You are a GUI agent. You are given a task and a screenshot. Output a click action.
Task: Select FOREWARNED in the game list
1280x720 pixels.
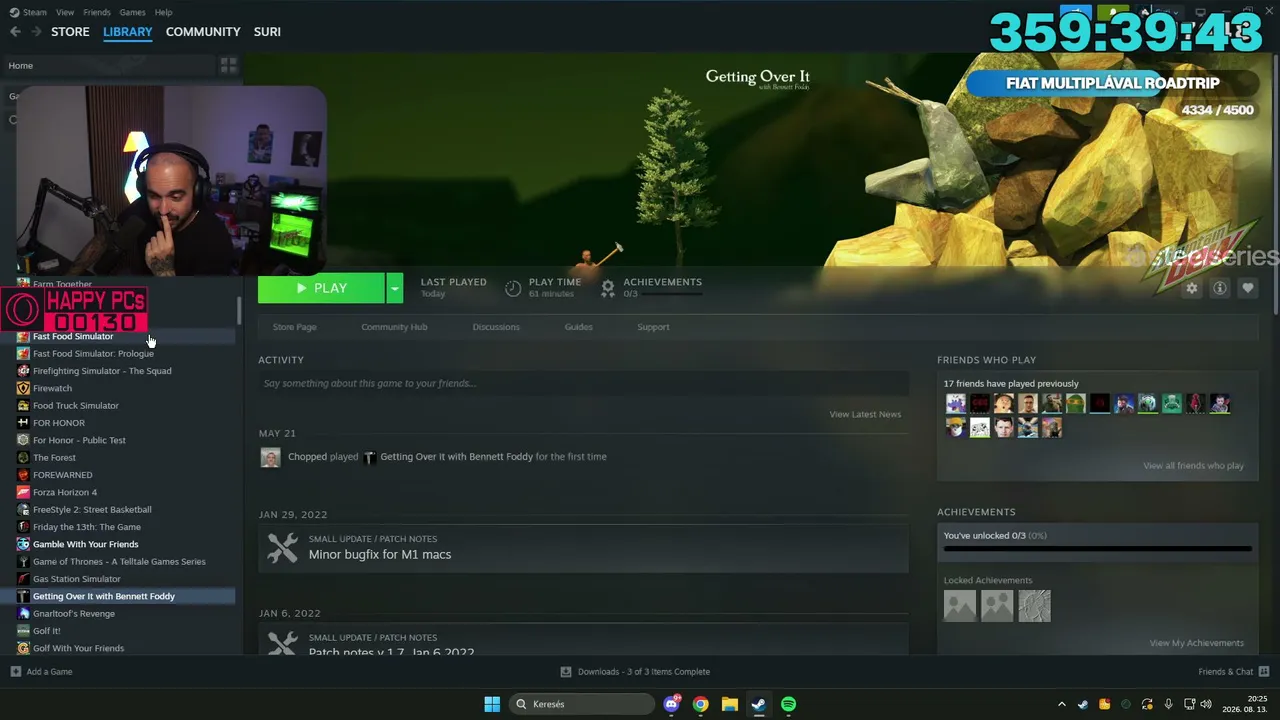(x=62, y=475)
